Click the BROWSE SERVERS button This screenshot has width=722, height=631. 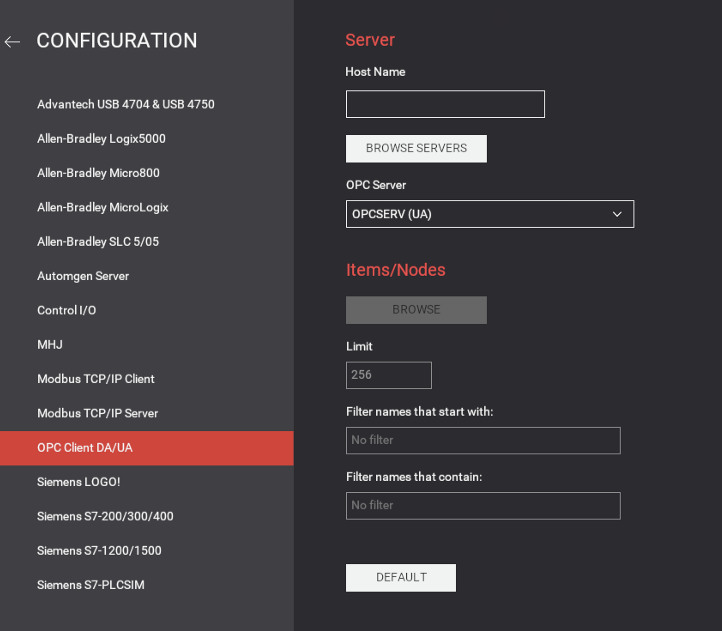416,148
